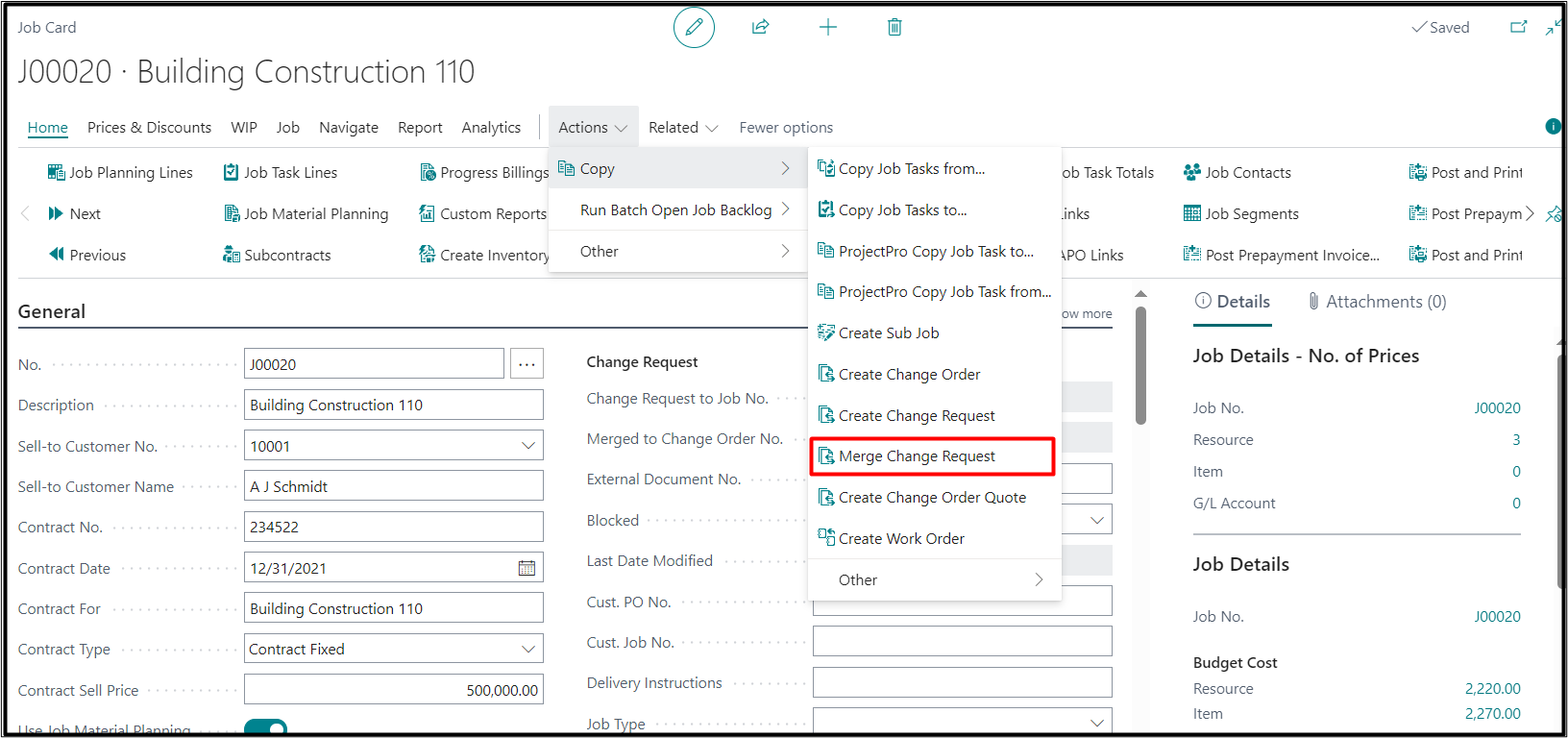
Task: Open Job Material Planning
Action: [306, 213]
